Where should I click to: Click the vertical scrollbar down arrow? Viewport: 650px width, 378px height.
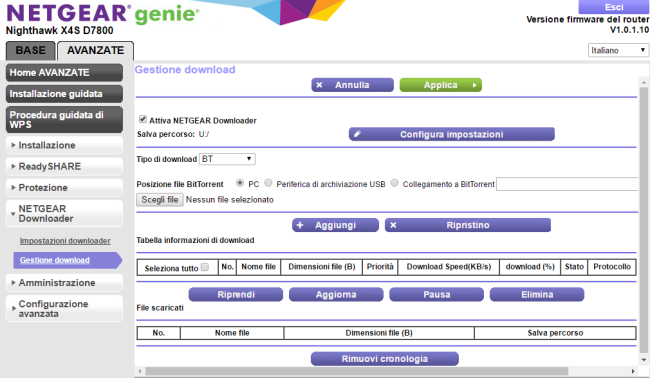644,360
